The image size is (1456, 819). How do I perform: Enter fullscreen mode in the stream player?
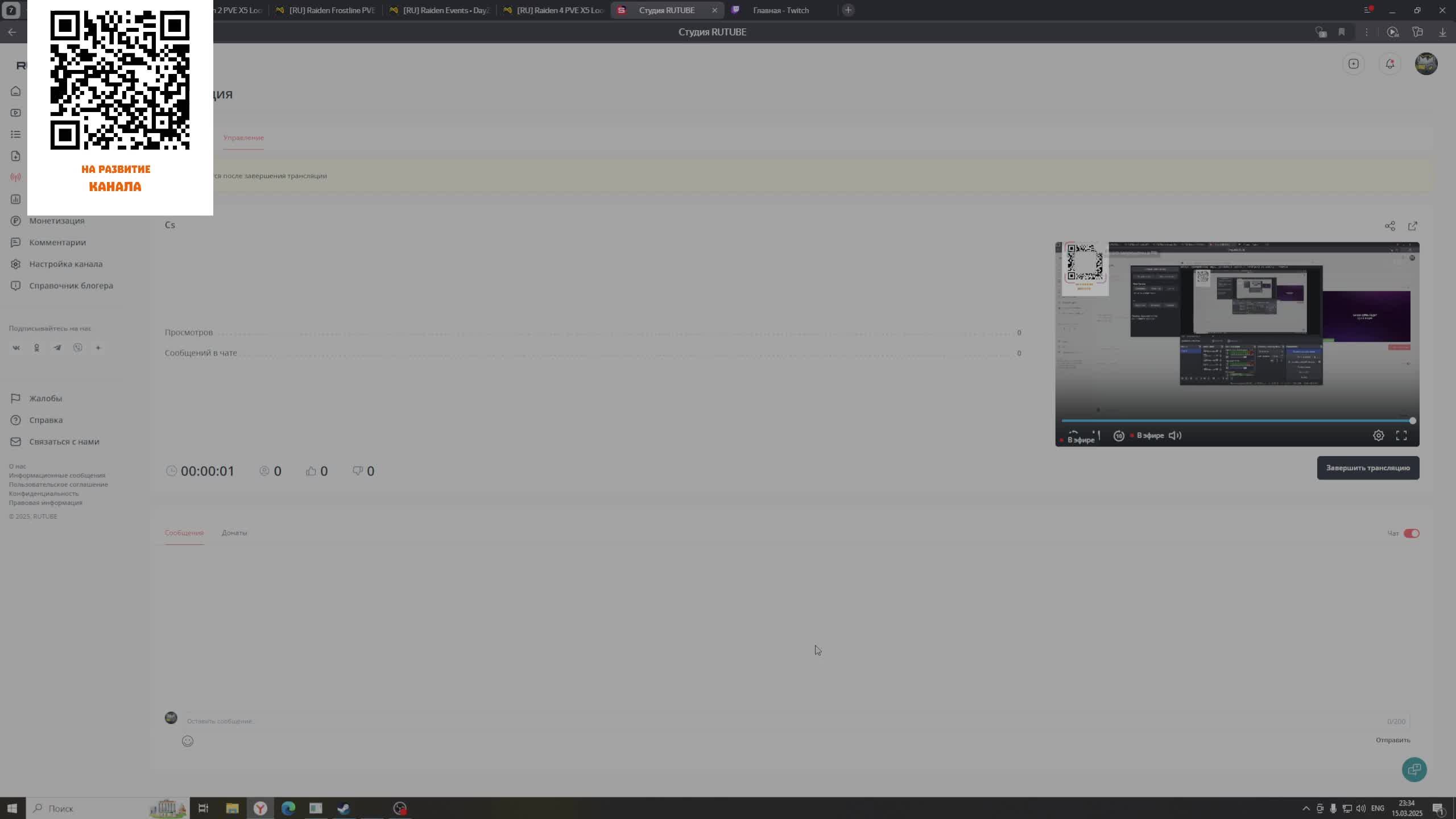pos(1402,435)
